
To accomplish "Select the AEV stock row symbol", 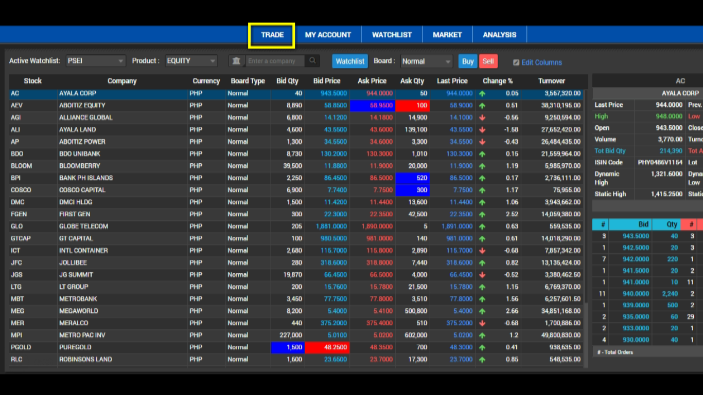I will click(17, 105).
